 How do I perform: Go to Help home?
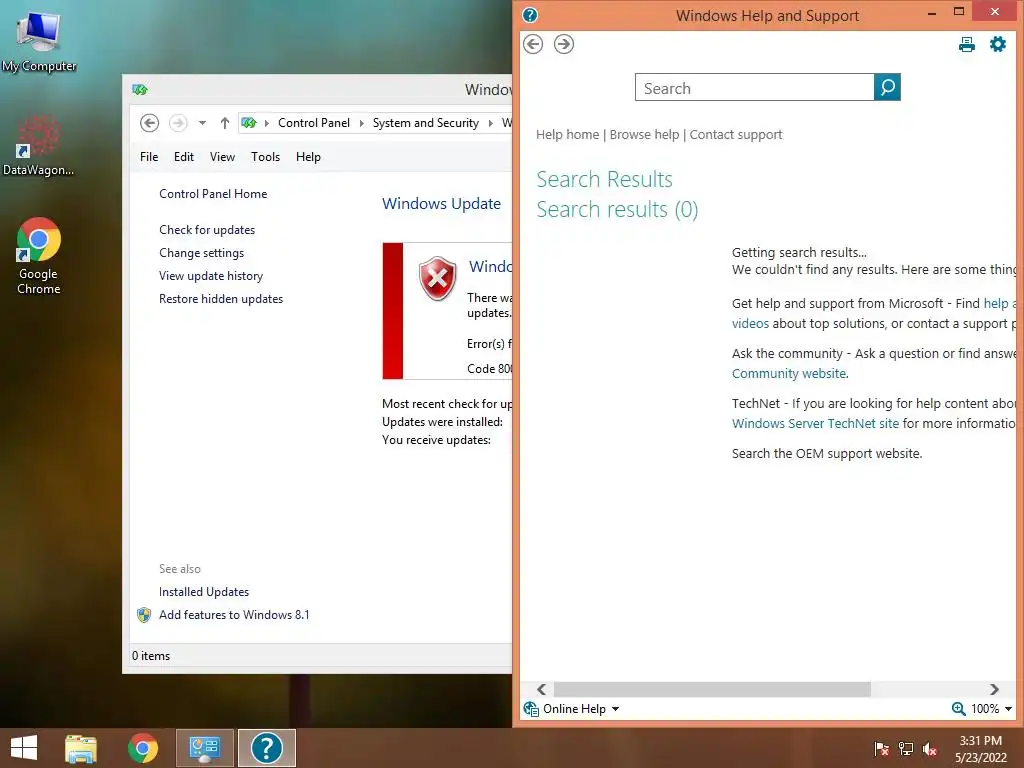click(x=568, y=135)
